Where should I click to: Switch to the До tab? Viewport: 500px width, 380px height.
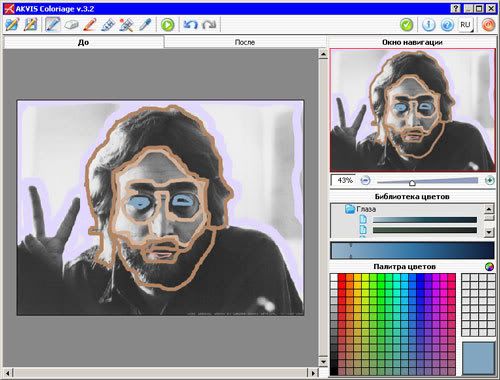[x=83, y=42]
